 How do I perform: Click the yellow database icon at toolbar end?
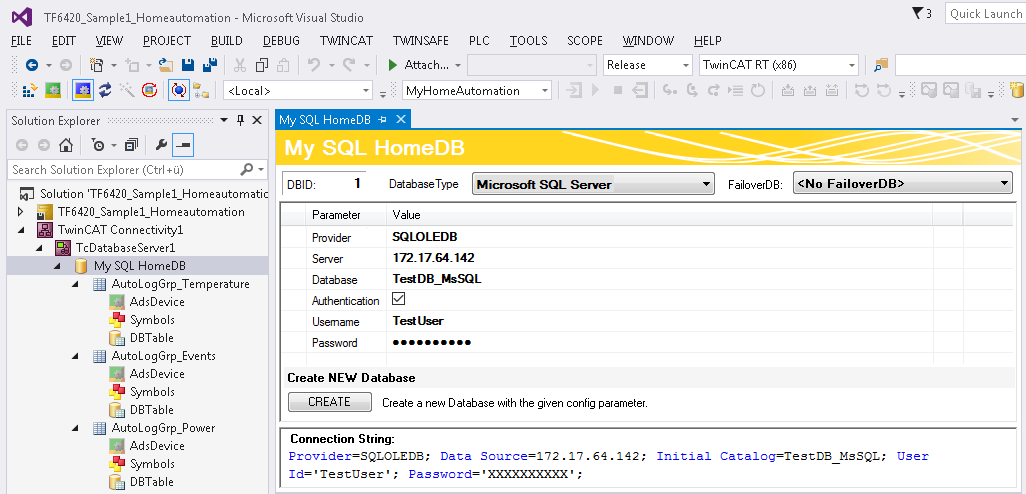(x=1017, y=90)
